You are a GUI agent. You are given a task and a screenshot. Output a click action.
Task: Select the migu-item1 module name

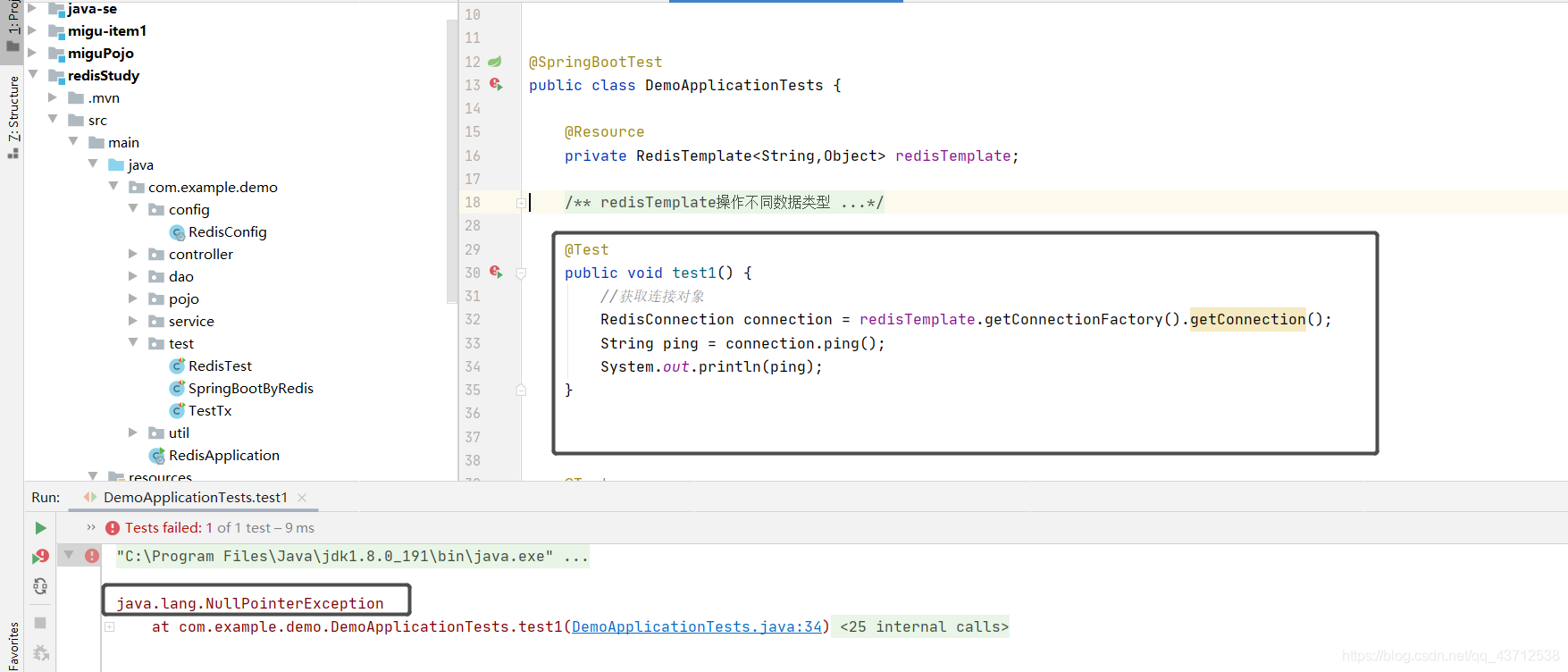click(107, 31)
